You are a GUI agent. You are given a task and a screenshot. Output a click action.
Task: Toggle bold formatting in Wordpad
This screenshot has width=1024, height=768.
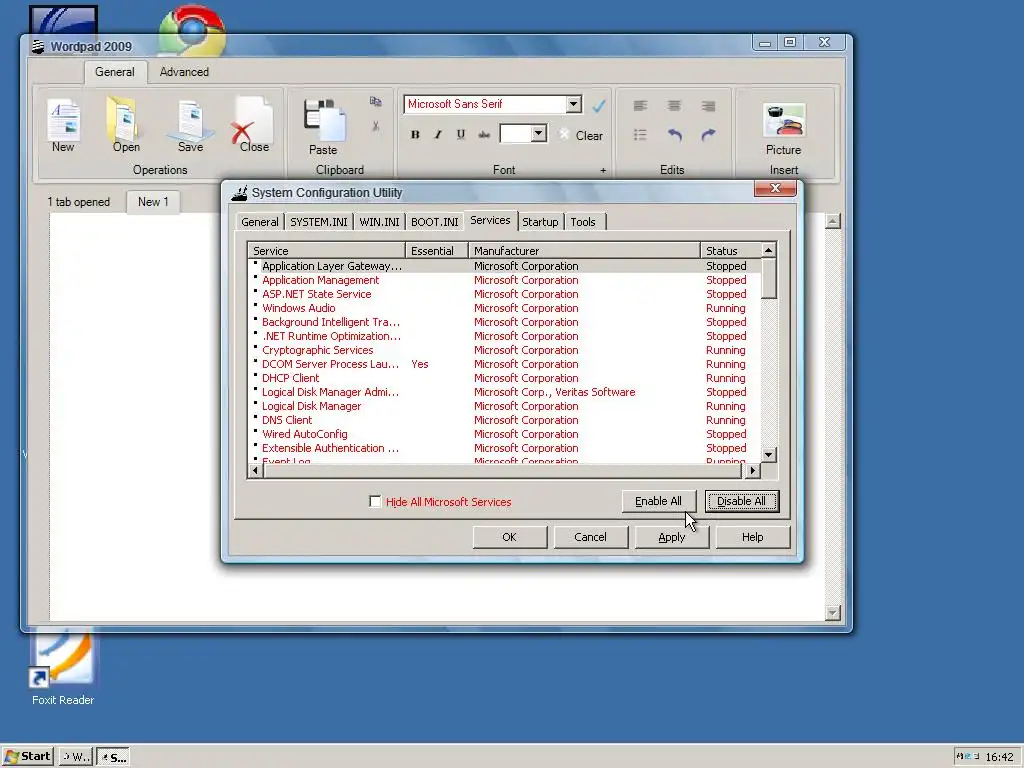click(x=415, y=135)
